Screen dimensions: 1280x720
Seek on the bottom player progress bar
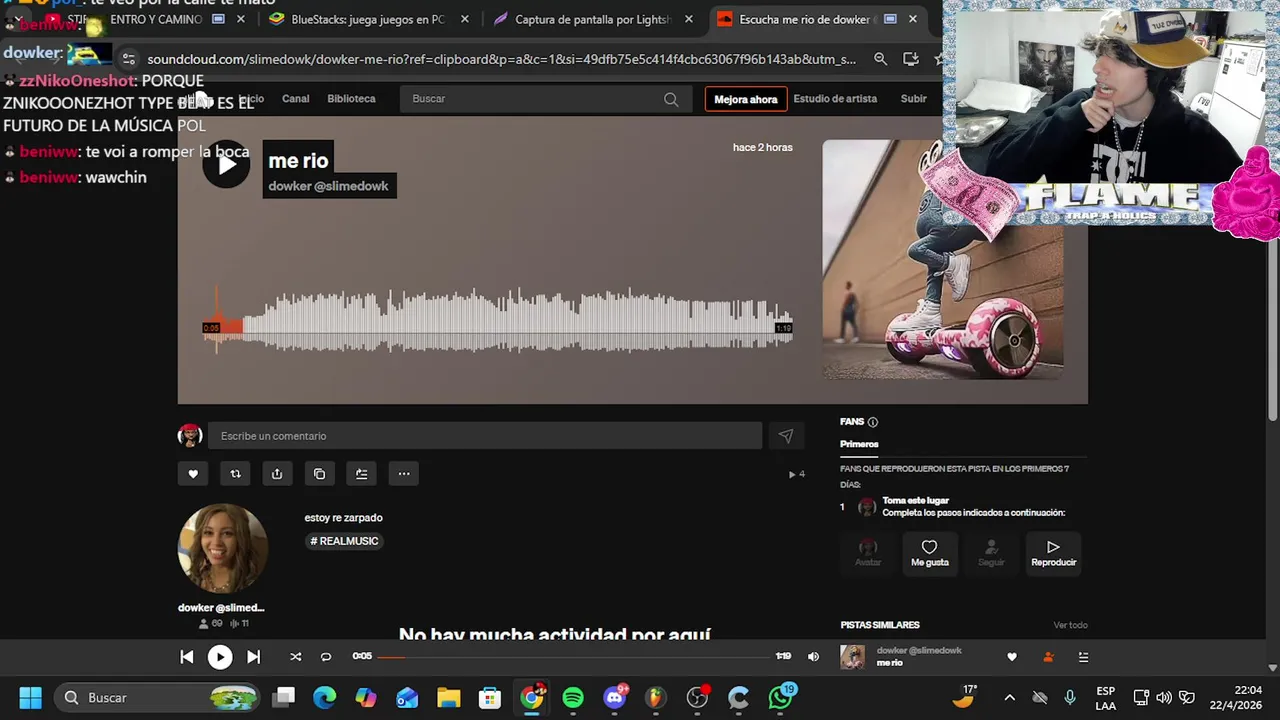tap(573, 657)
